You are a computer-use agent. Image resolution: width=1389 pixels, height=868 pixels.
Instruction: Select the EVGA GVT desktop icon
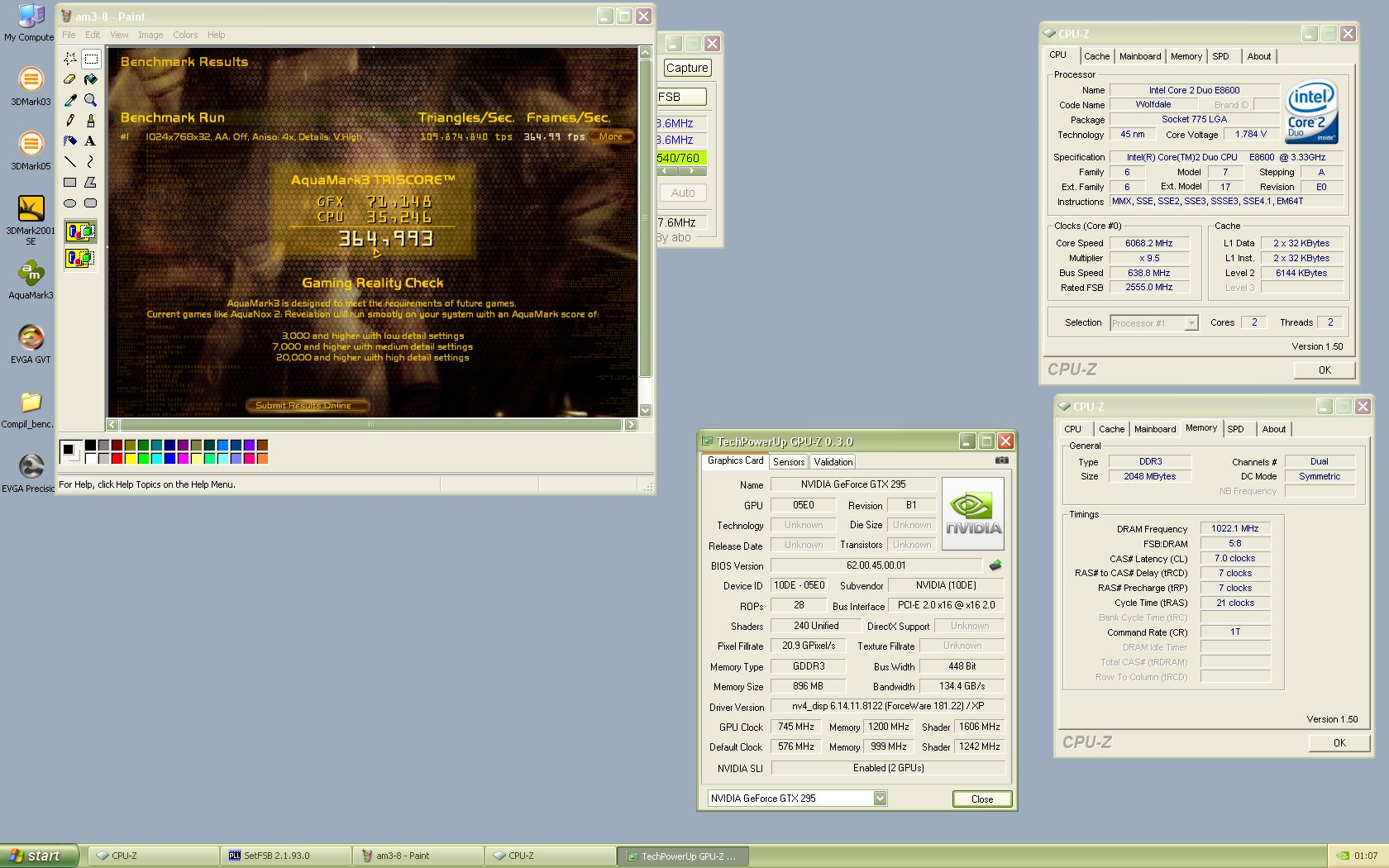(x=31, y=345)
